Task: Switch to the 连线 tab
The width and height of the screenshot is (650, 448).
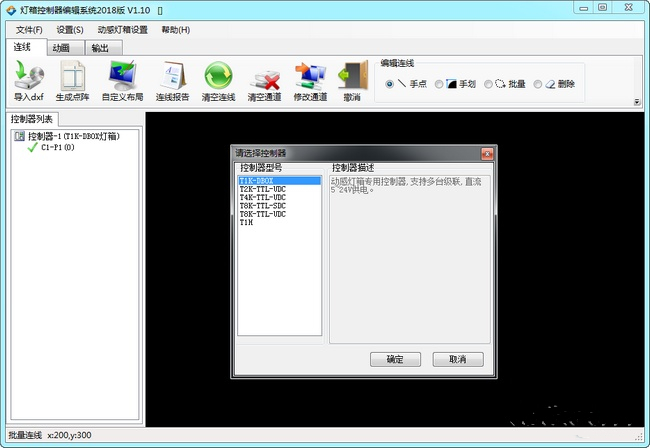Action: click(x=26, y=47)
